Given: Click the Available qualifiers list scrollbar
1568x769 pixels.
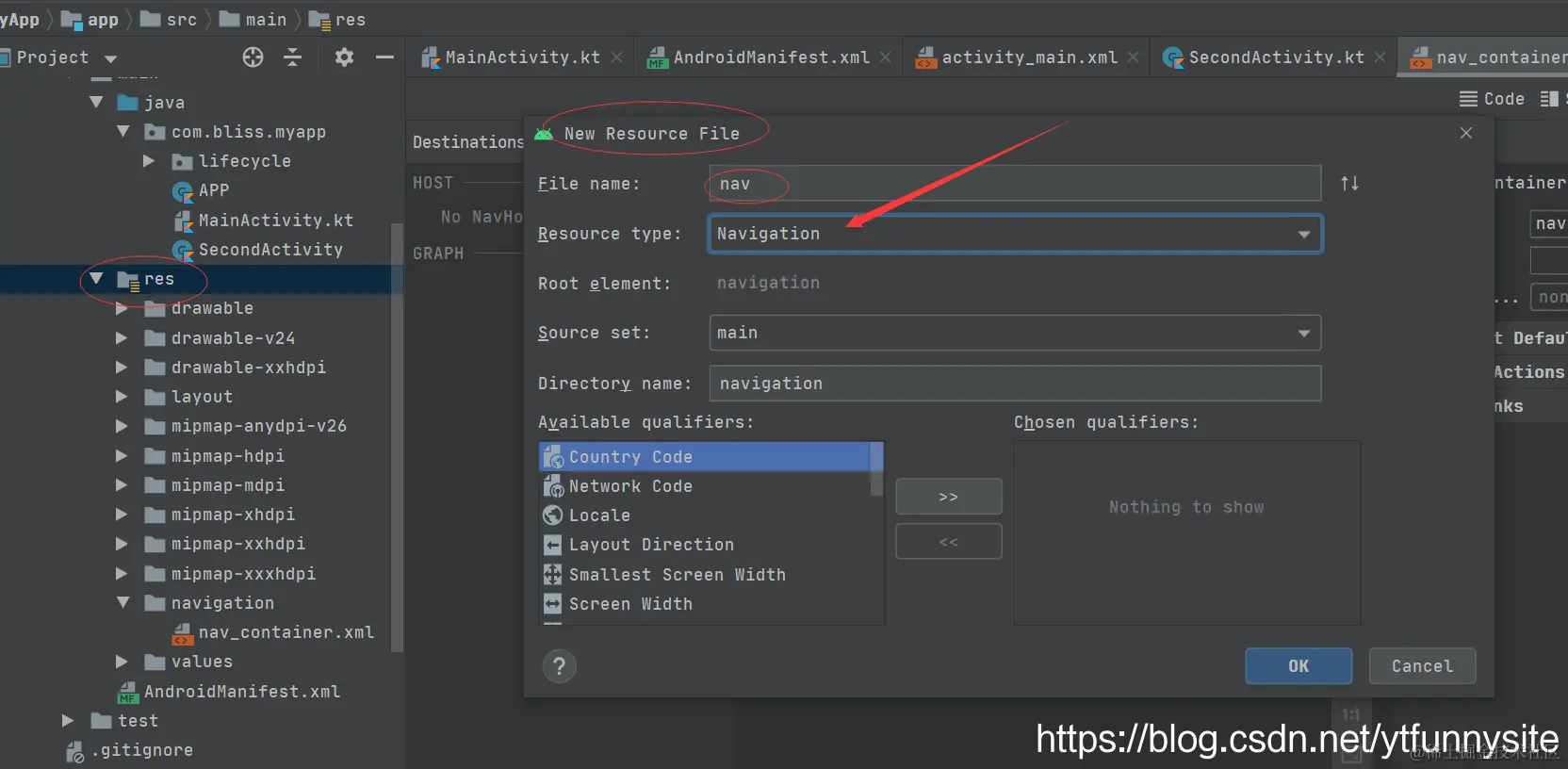Looking at the screenshot, I should pos(876,469).
